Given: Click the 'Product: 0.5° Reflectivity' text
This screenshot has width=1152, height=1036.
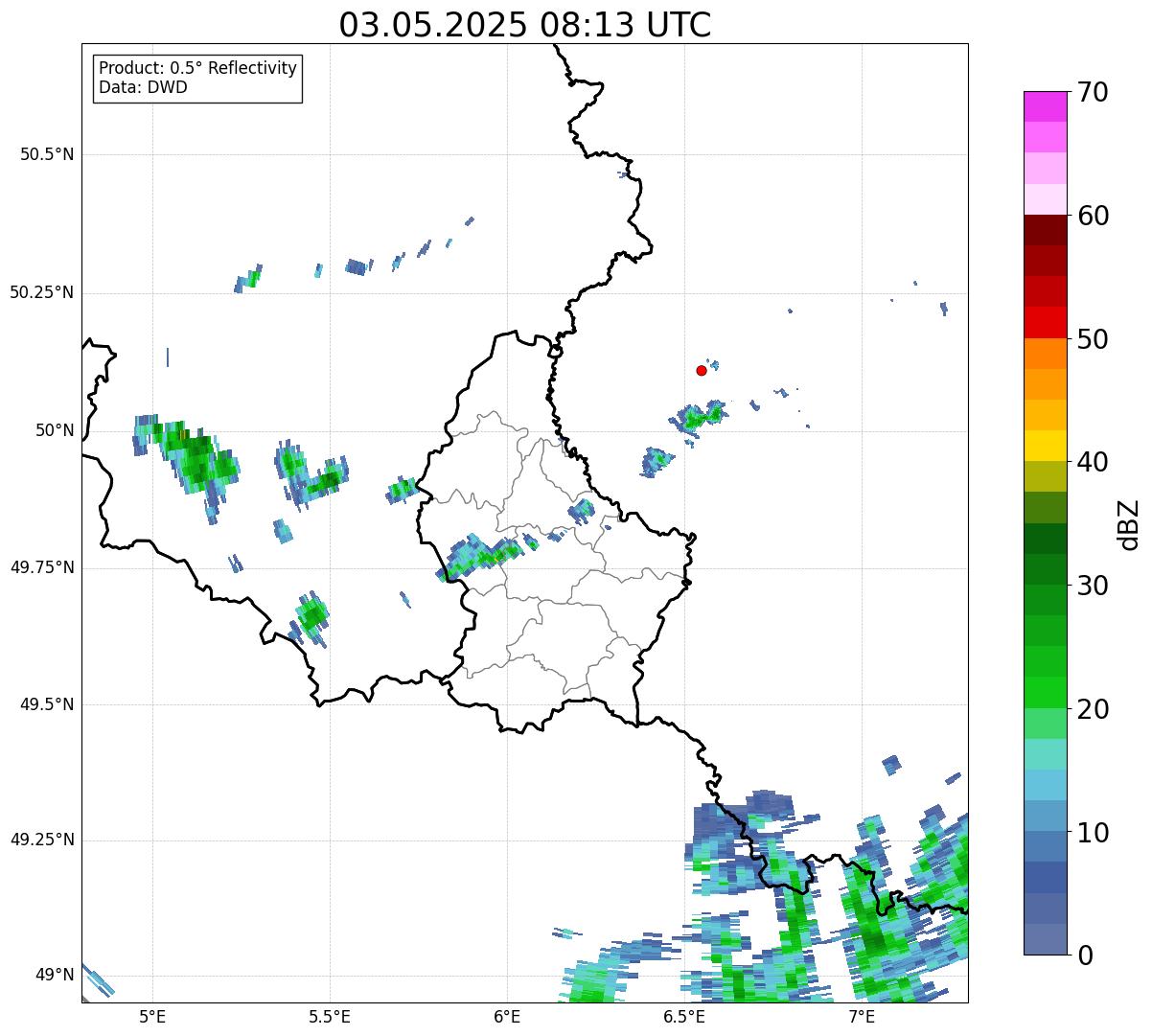Looking at the screenshot, I should pyautogui.click(x=197, y=68).
